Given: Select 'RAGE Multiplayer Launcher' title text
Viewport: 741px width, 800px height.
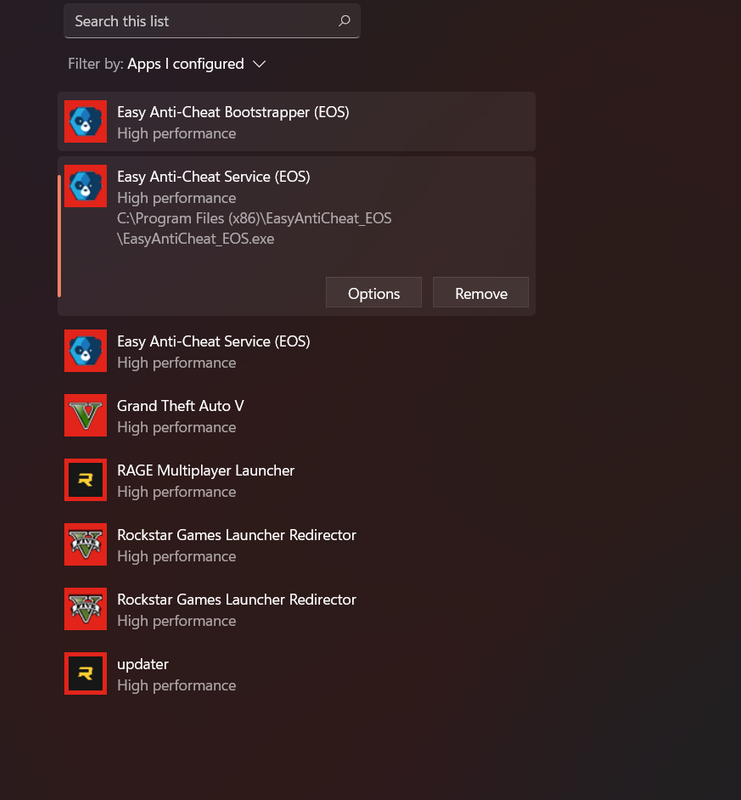Looking at the screenshot, I should coord(206,470).
